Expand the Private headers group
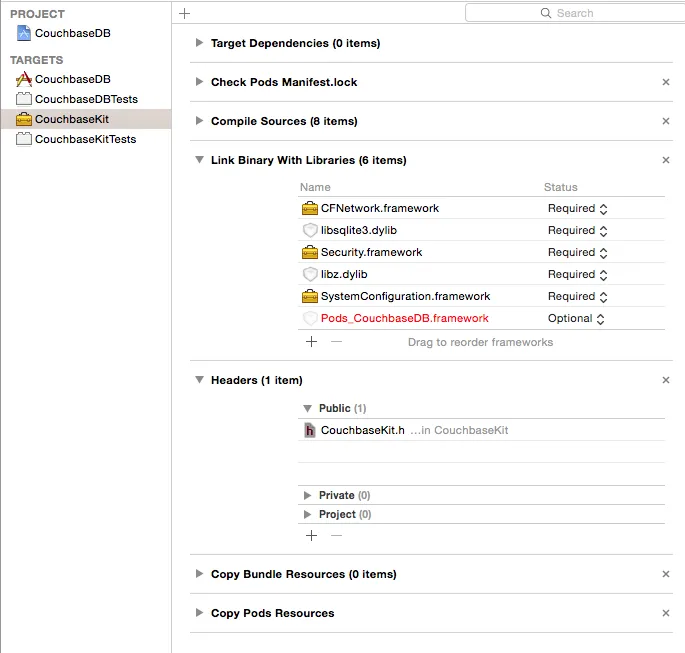 coord(307,495)
